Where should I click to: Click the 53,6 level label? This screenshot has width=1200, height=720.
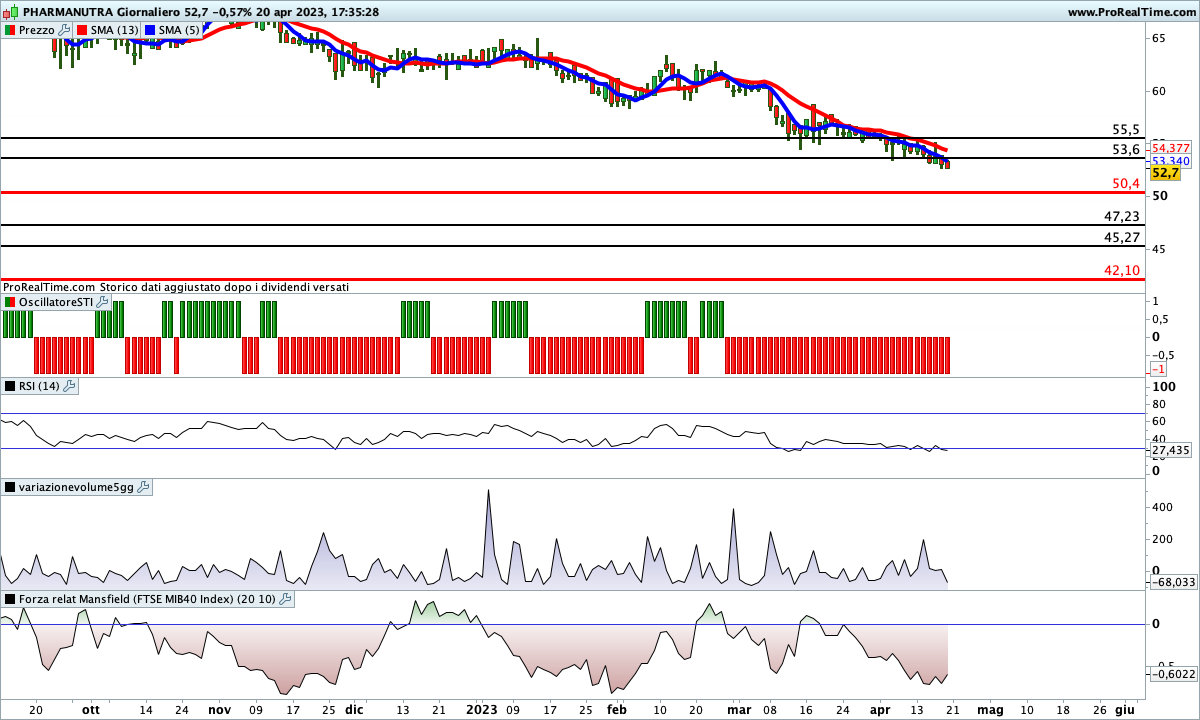pos(1126,150)
